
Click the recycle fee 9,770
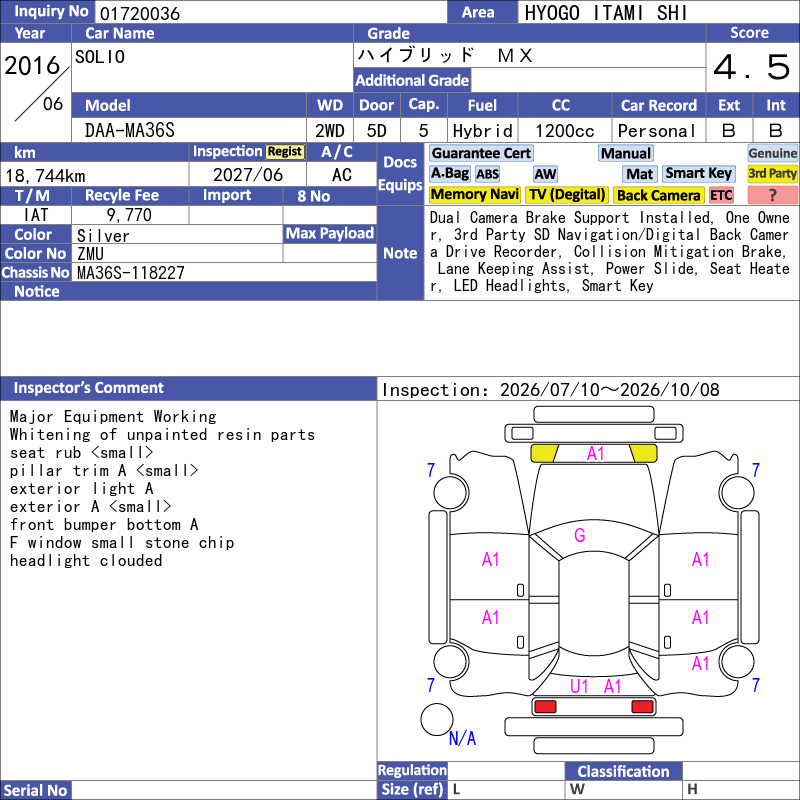click(129, 215)
